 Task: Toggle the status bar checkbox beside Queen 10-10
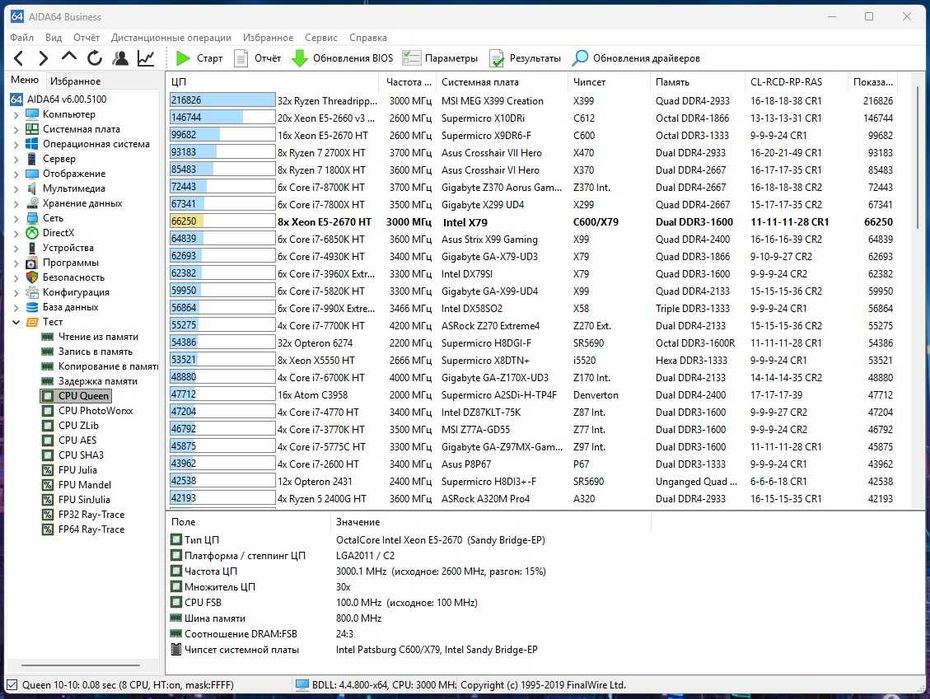click(x=12, y=685)
